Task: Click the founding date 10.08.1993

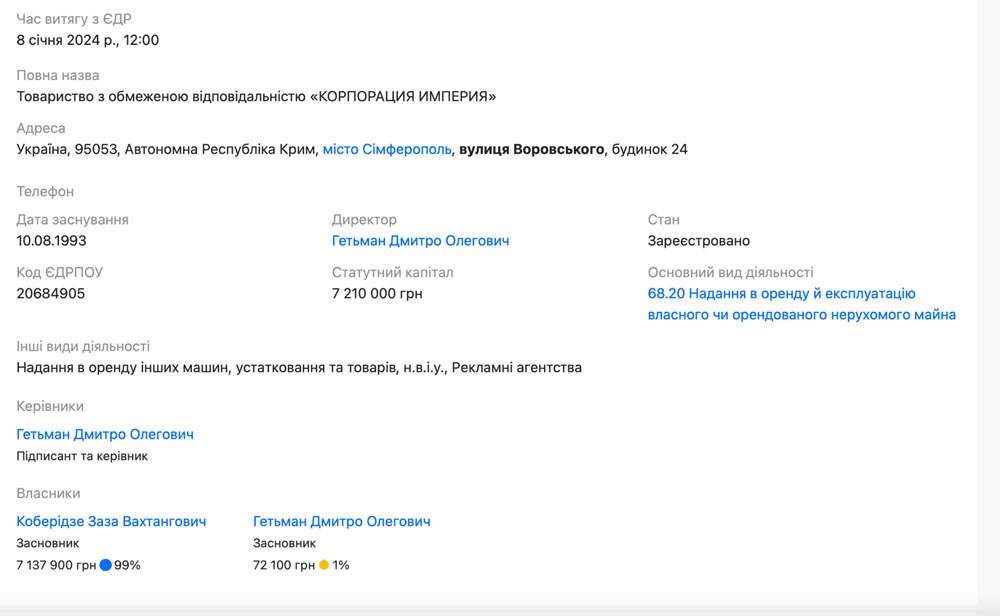Action: coord(51,241)
